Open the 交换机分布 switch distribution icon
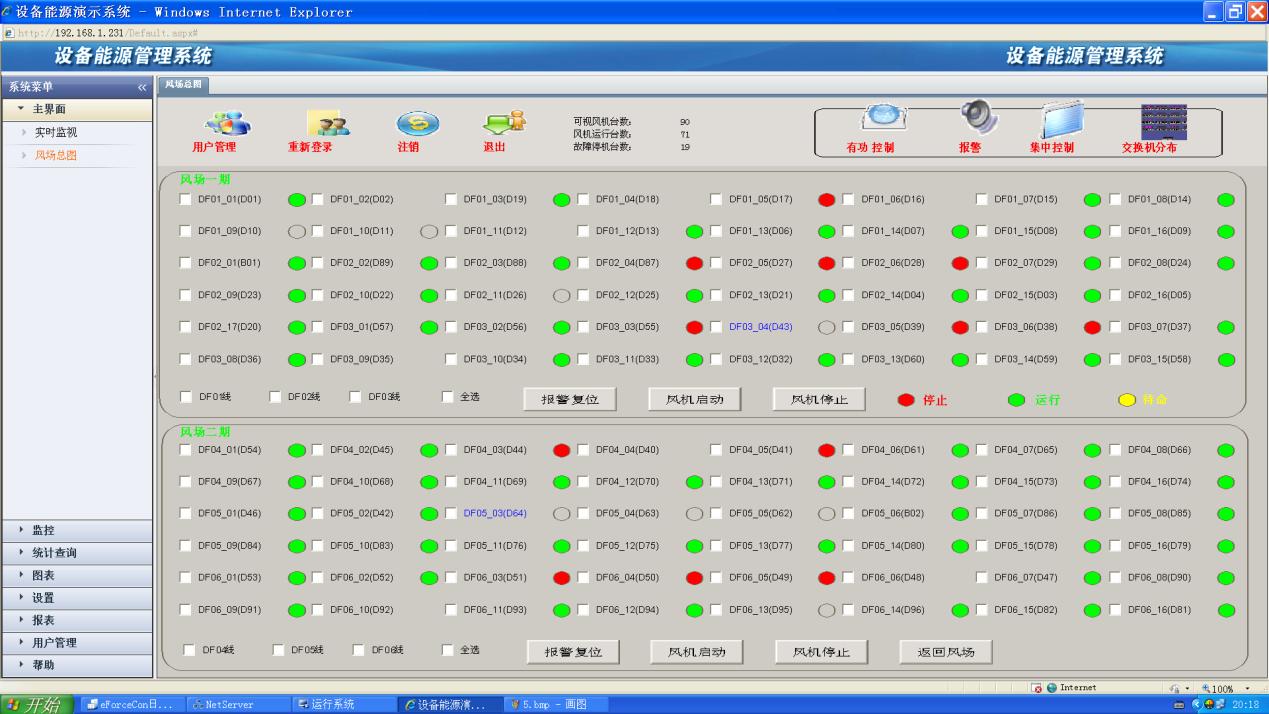The height and width of the screenshot is (714, 1269). coord(1163,121)
